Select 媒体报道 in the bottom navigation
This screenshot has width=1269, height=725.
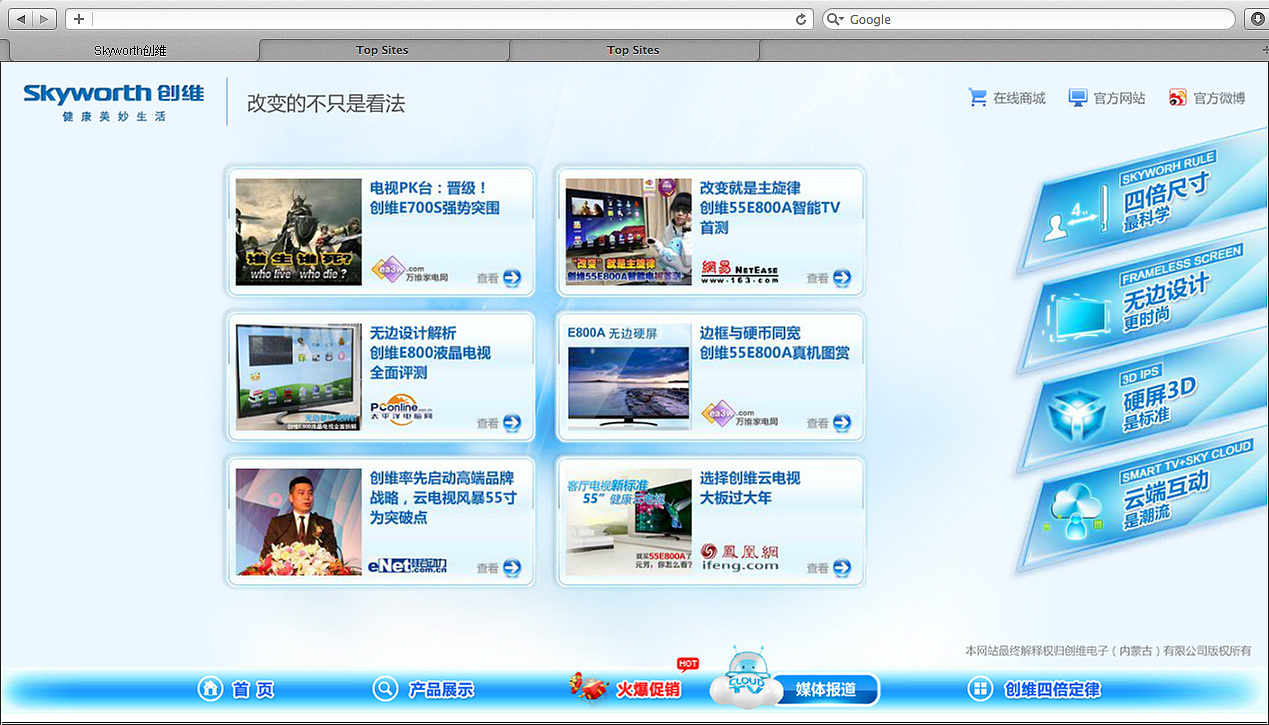click(826, 690)
